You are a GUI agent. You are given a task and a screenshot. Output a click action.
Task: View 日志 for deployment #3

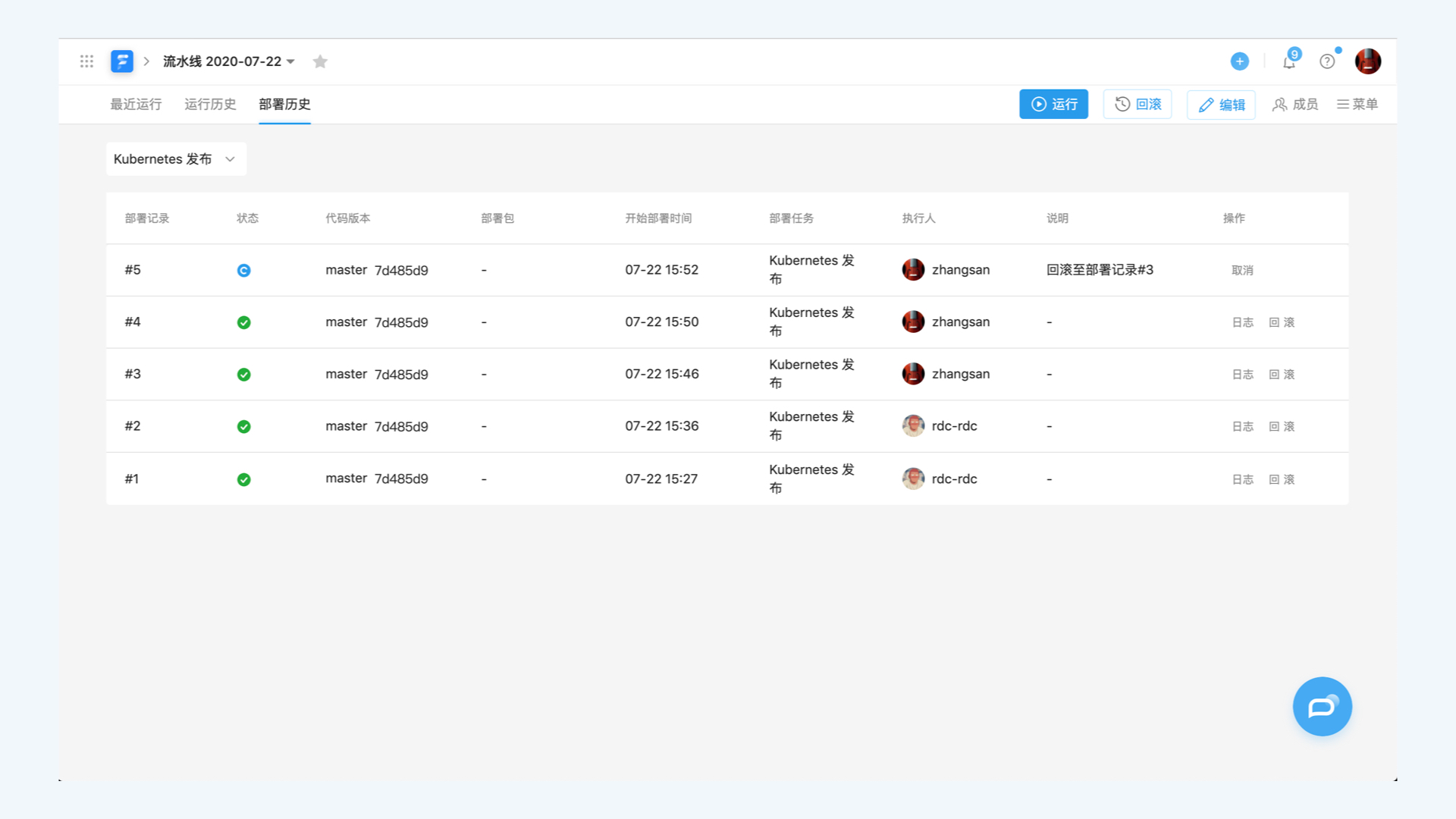(1242, 375)
